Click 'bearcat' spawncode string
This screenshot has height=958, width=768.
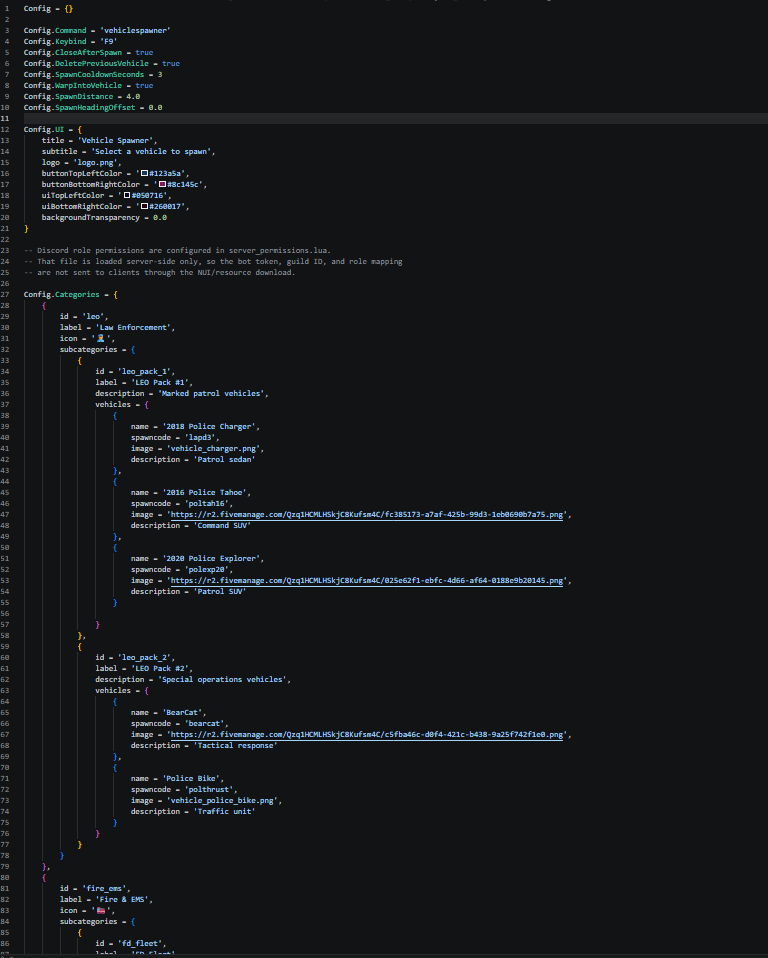[204, 723]
